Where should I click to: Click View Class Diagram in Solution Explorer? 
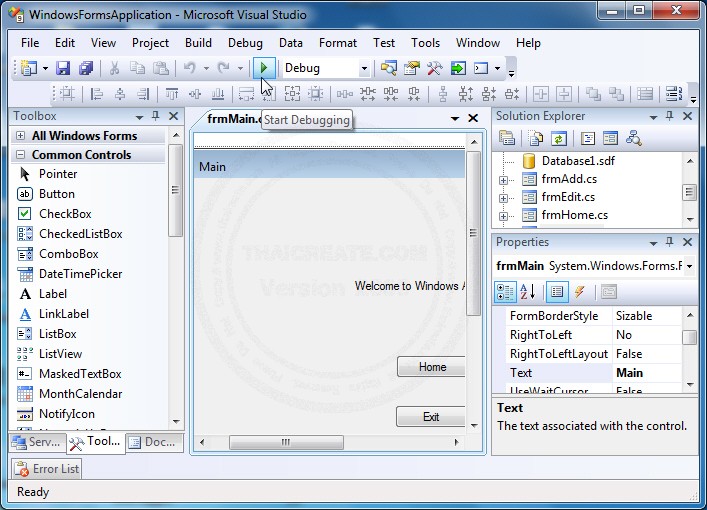click(634, 138)
